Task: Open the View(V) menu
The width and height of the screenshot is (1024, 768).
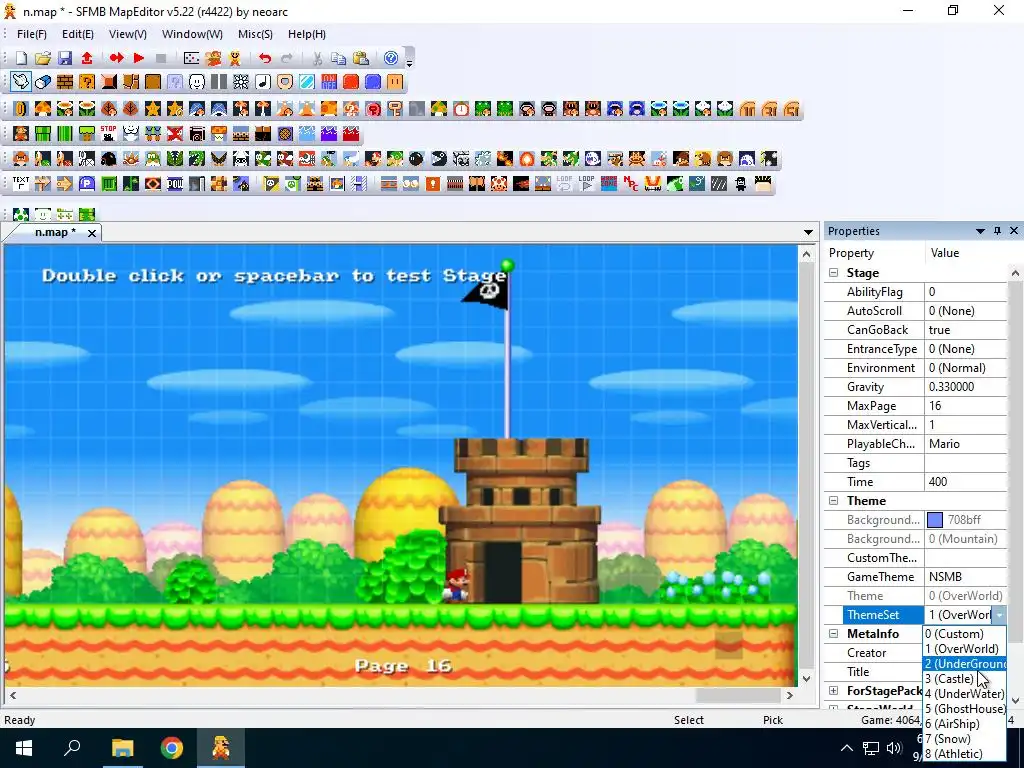Action: coord(127,34)
